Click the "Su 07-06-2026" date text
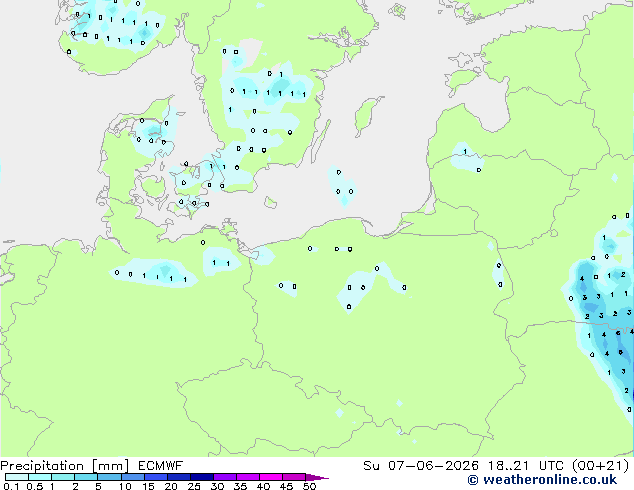This screenshot has height=490, width=634. point(421,466)
